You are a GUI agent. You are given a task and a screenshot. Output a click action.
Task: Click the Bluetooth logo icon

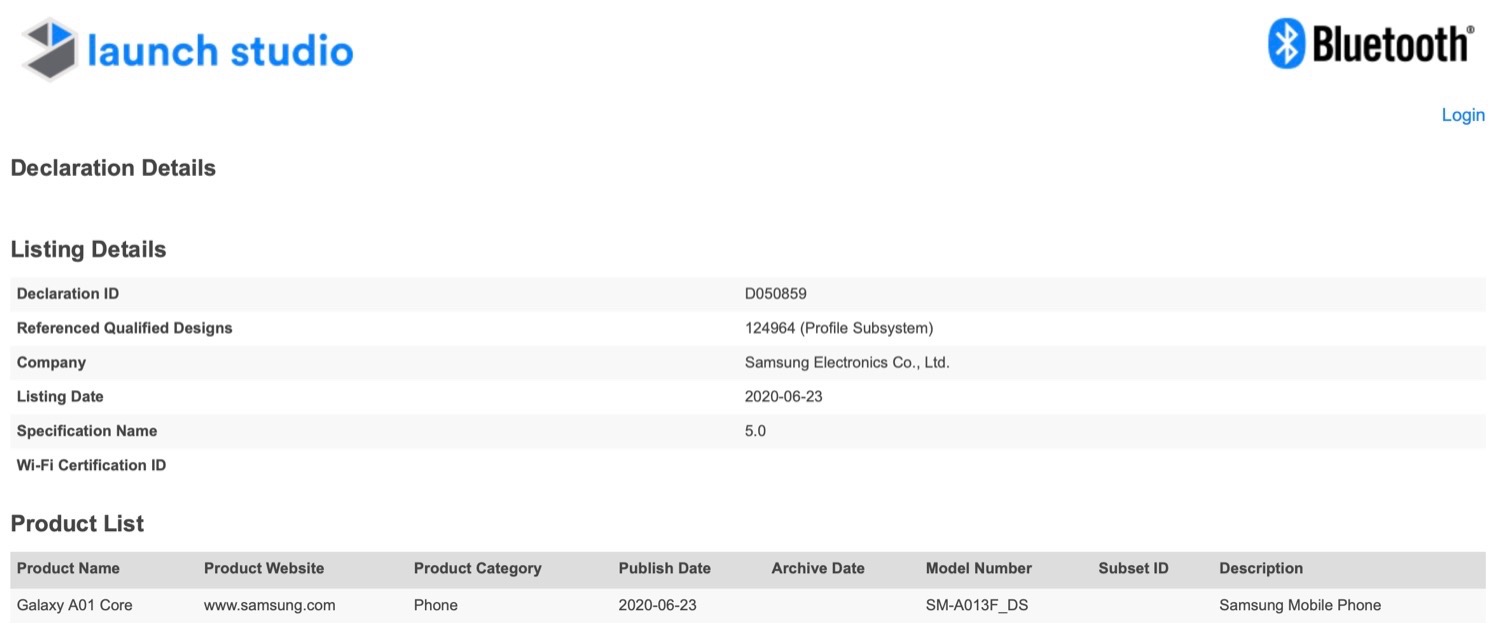1285,45
